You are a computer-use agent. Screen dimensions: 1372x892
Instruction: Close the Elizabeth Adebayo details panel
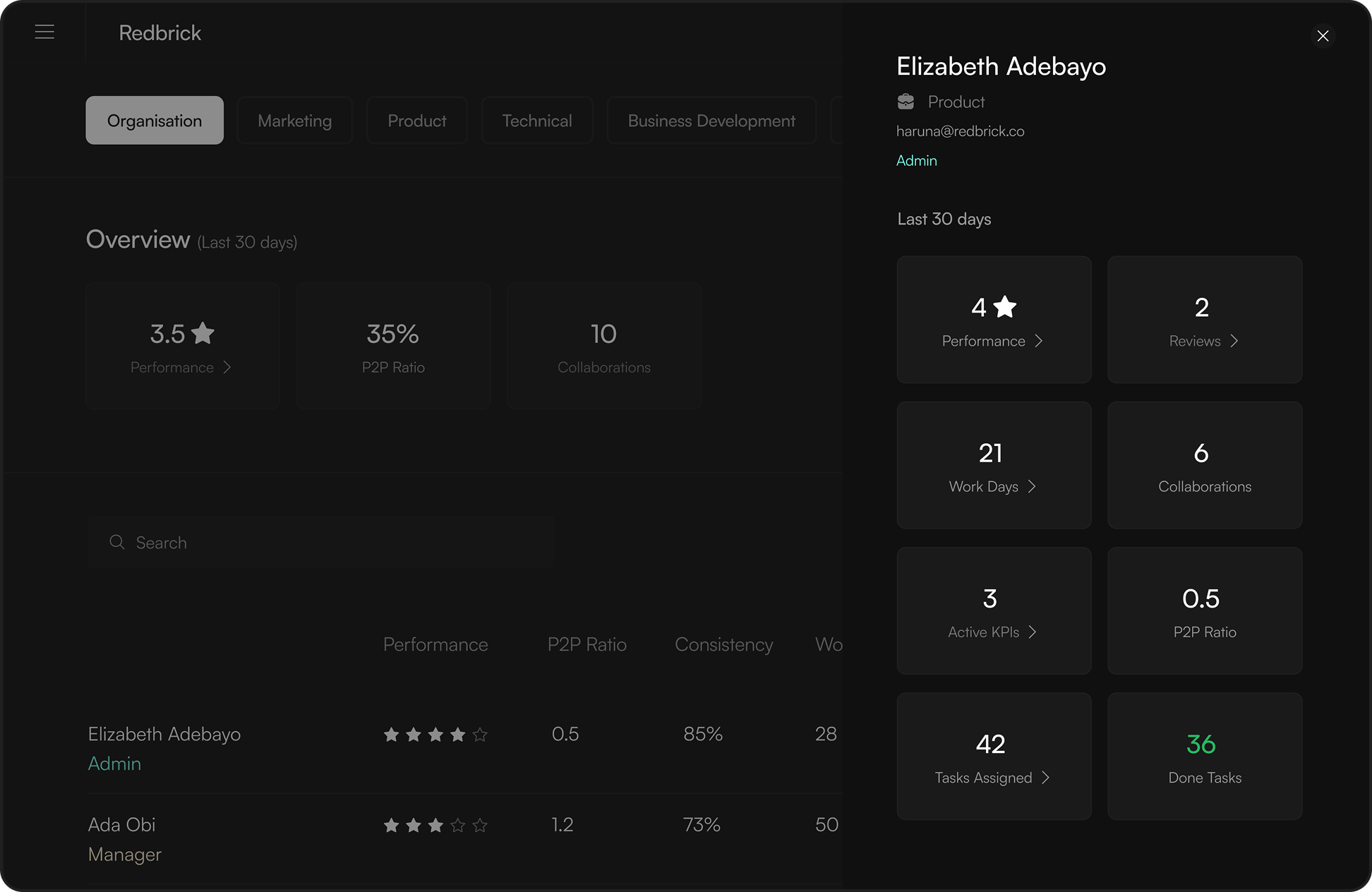point(1323,36)
